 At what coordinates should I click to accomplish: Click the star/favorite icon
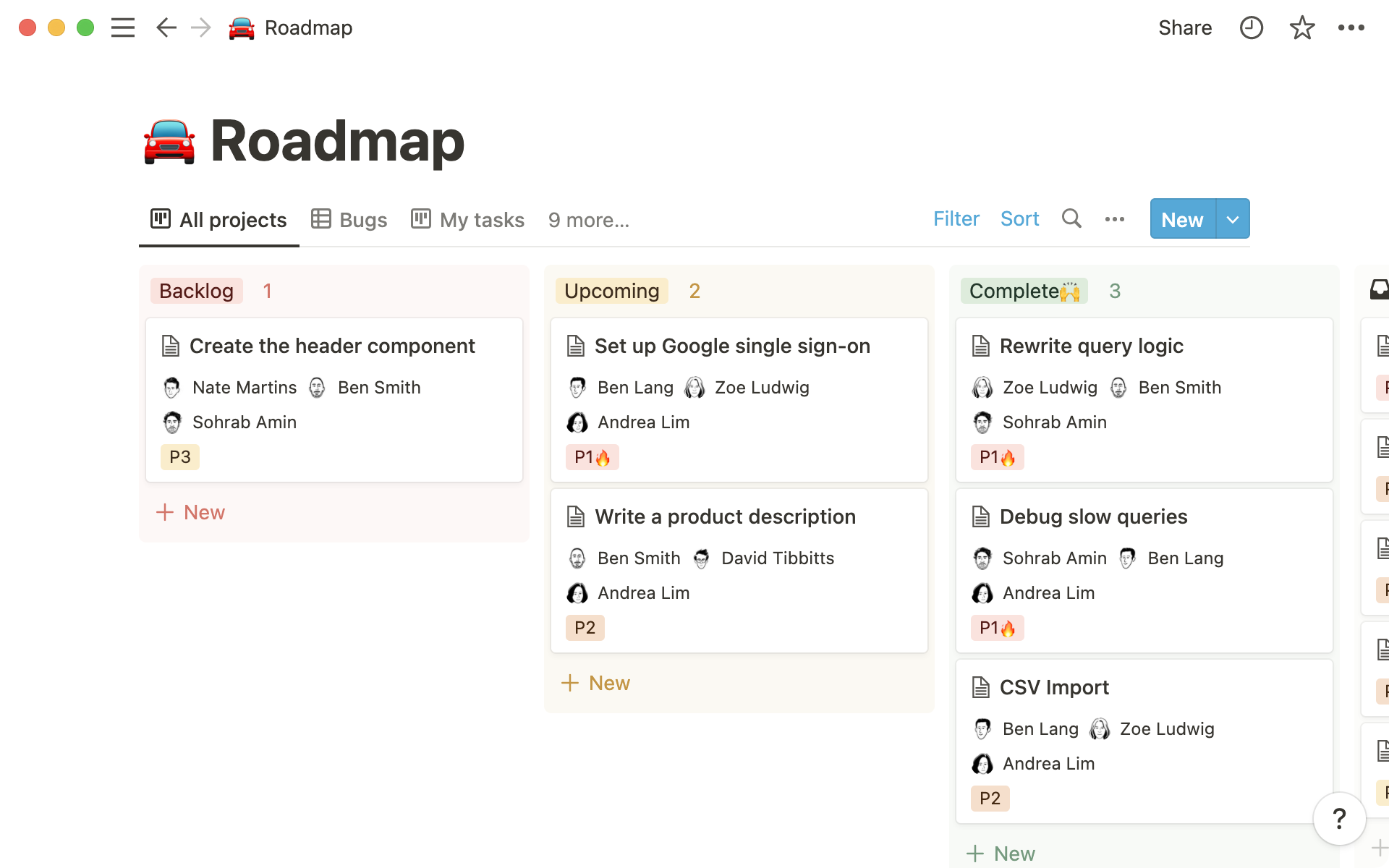pyautogui.click(x=1301, y=27)
